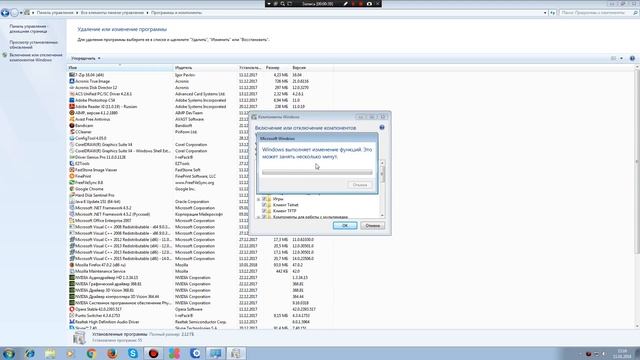The width and height of the screenshot is (640, 360).
Task: Toggle Компоненты для работы с мультимедиа checkbox
Action: tap(264, 217)
